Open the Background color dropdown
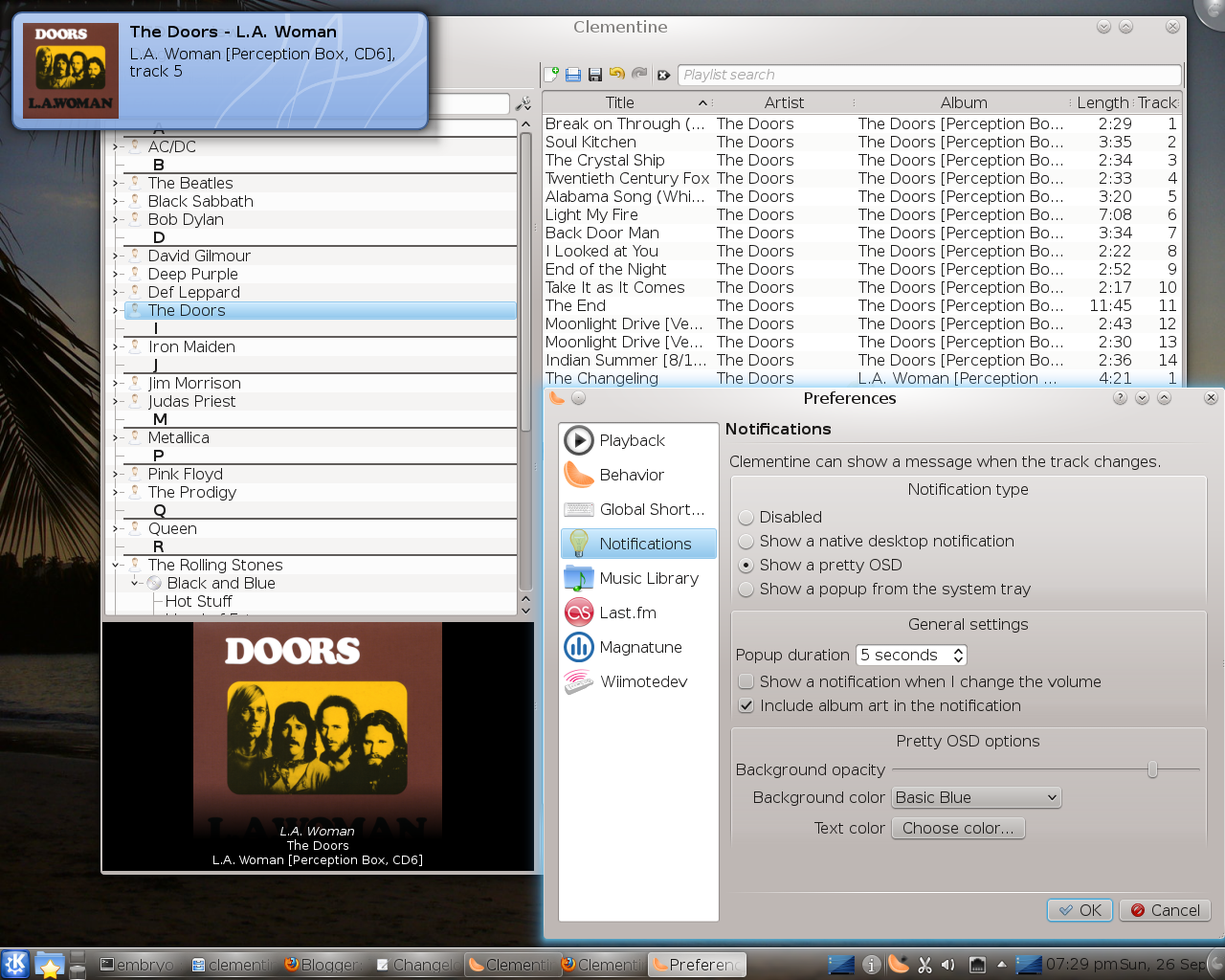 976,797
